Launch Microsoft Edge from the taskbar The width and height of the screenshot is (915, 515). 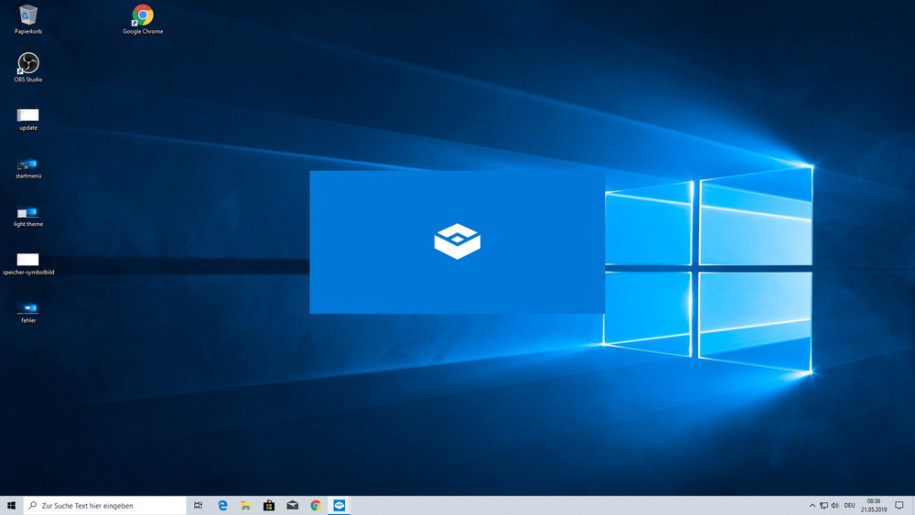(222, 506)
